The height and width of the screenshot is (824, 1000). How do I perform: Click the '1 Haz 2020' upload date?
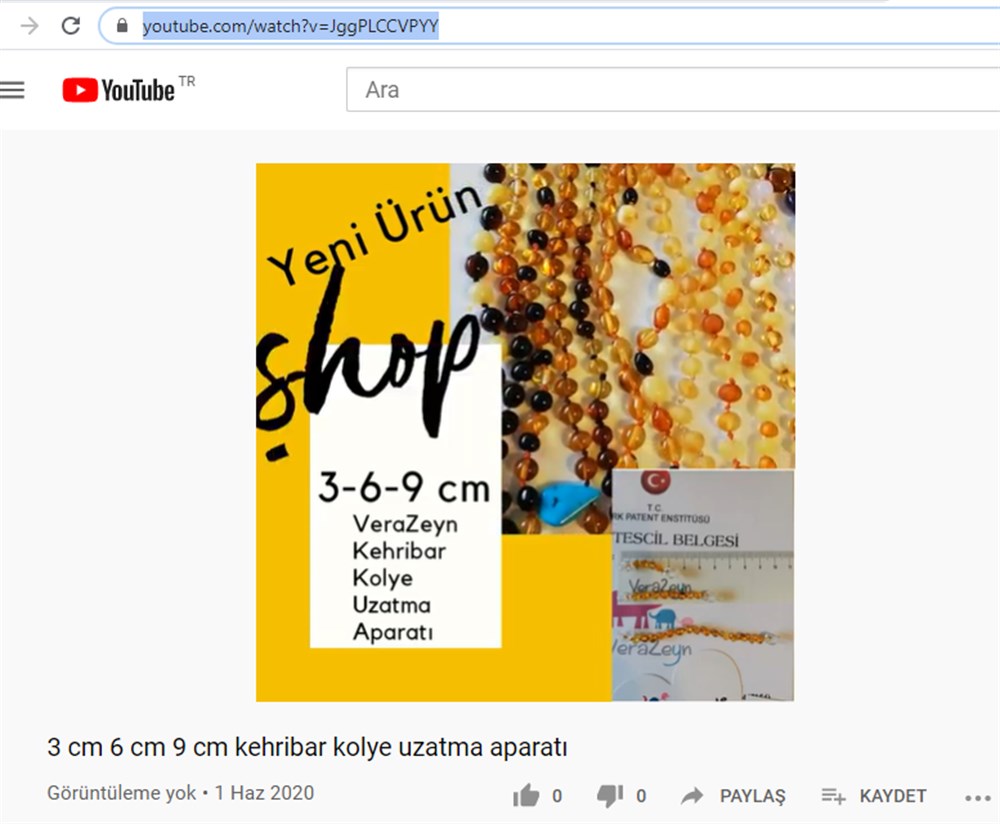264,793
